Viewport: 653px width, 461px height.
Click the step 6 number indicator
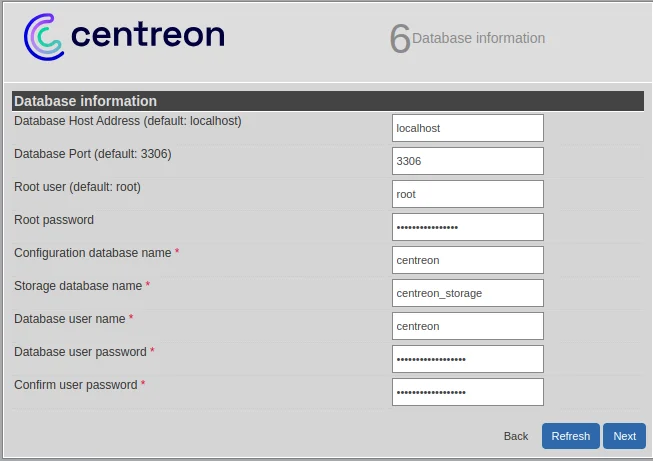(400, 38)
